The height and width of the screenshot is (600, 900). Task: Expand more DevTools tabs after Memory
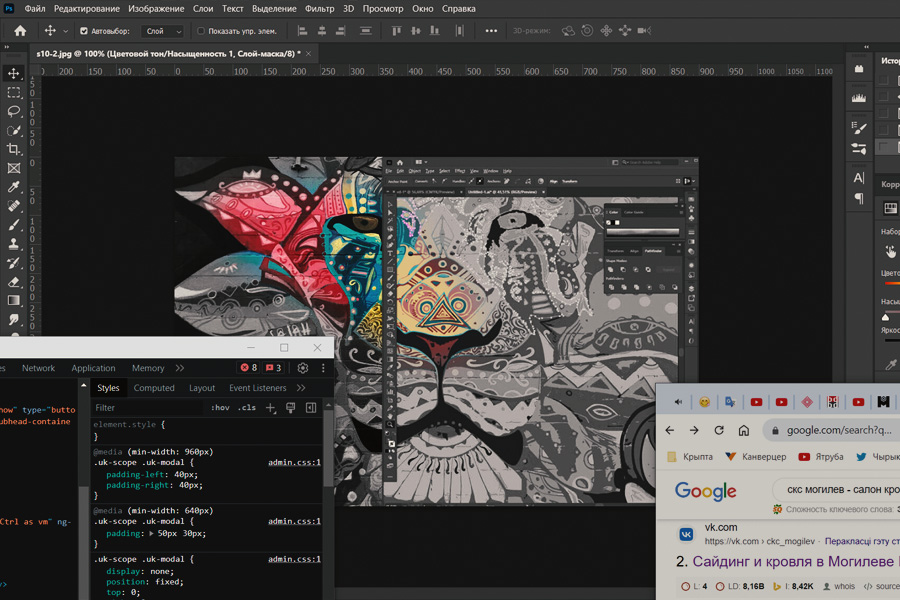tap(180, 368)
